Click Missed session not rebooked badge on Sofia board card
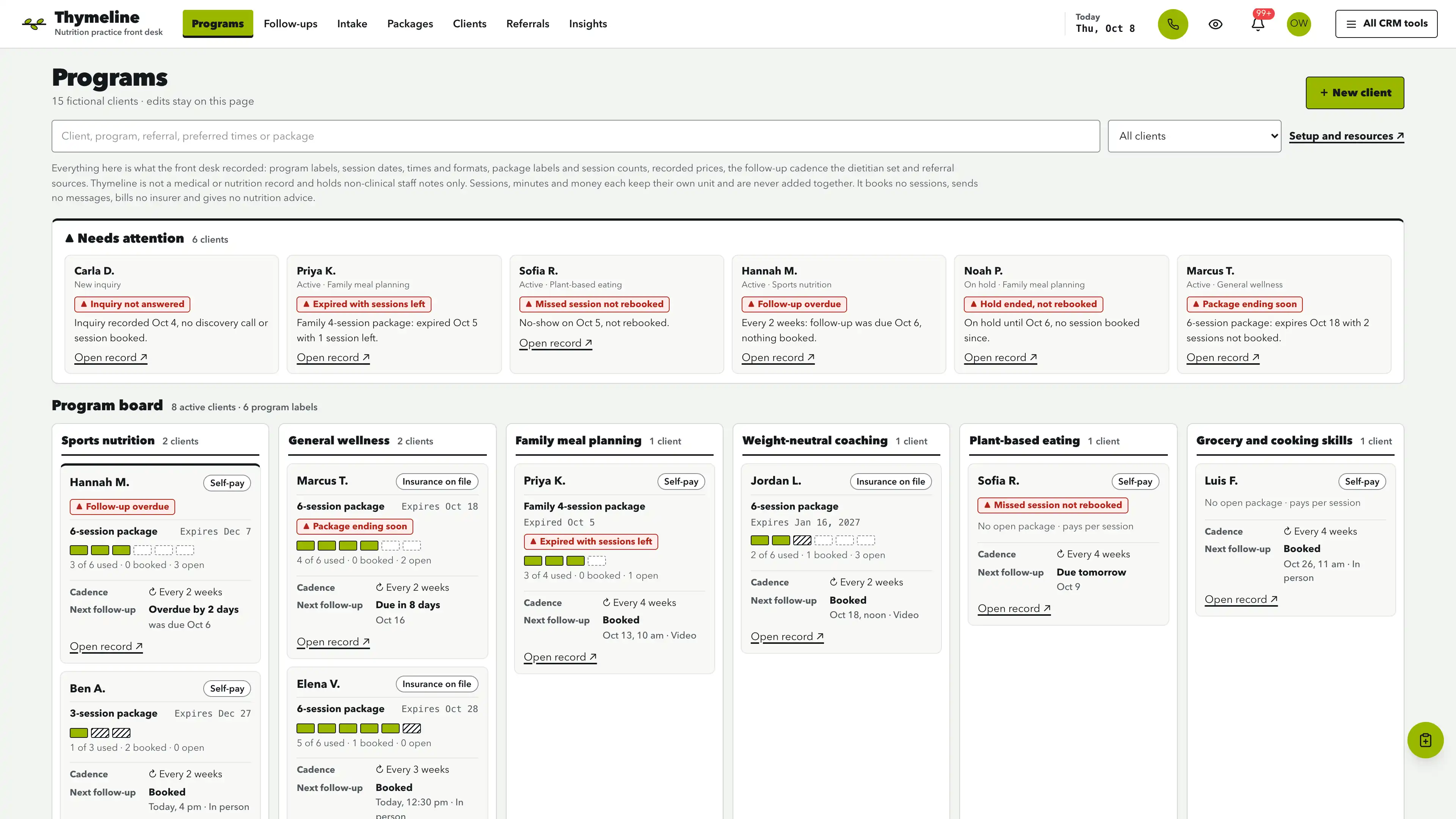Screen dimensions: 1456x819 click(x=1053, y=505)
